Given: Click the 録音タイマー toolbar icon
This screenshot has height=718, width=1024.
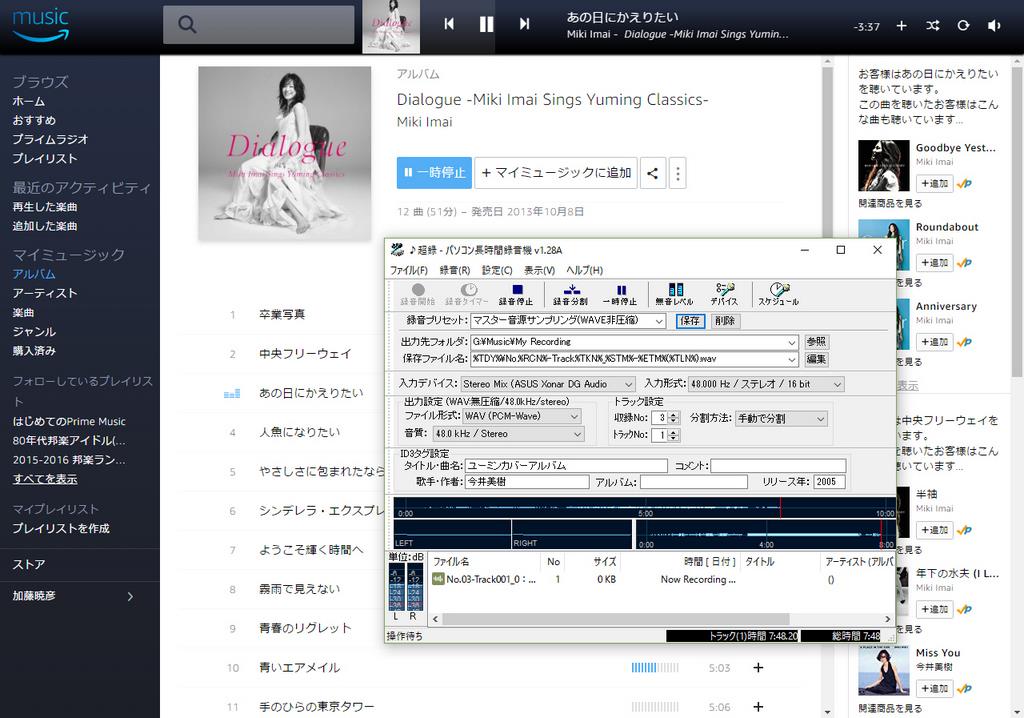Looking at the screenshot, I should (x=467, y=295).
